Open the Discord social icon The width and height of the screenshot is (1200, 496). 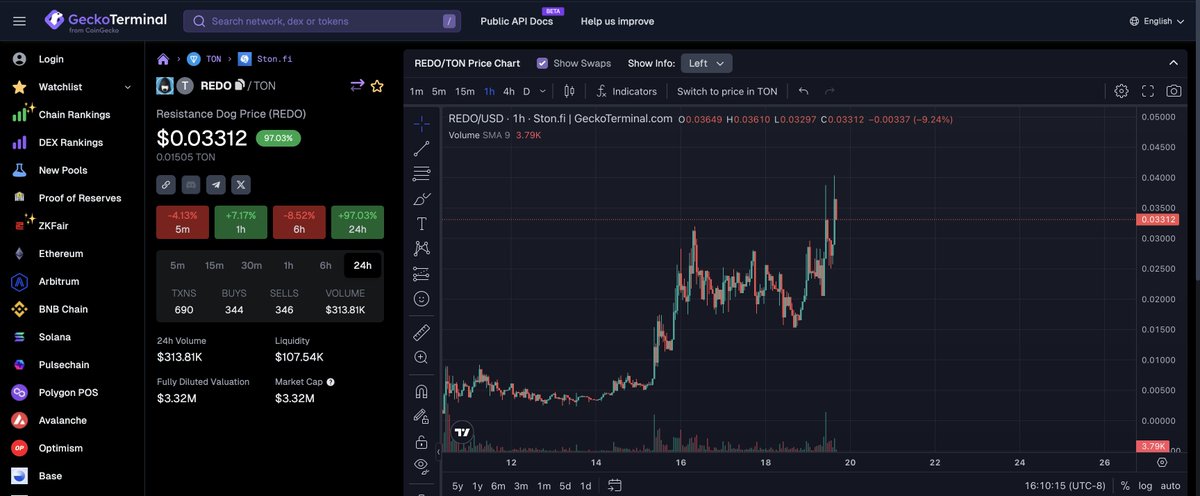pyautogui.click(x=191, y=184)
